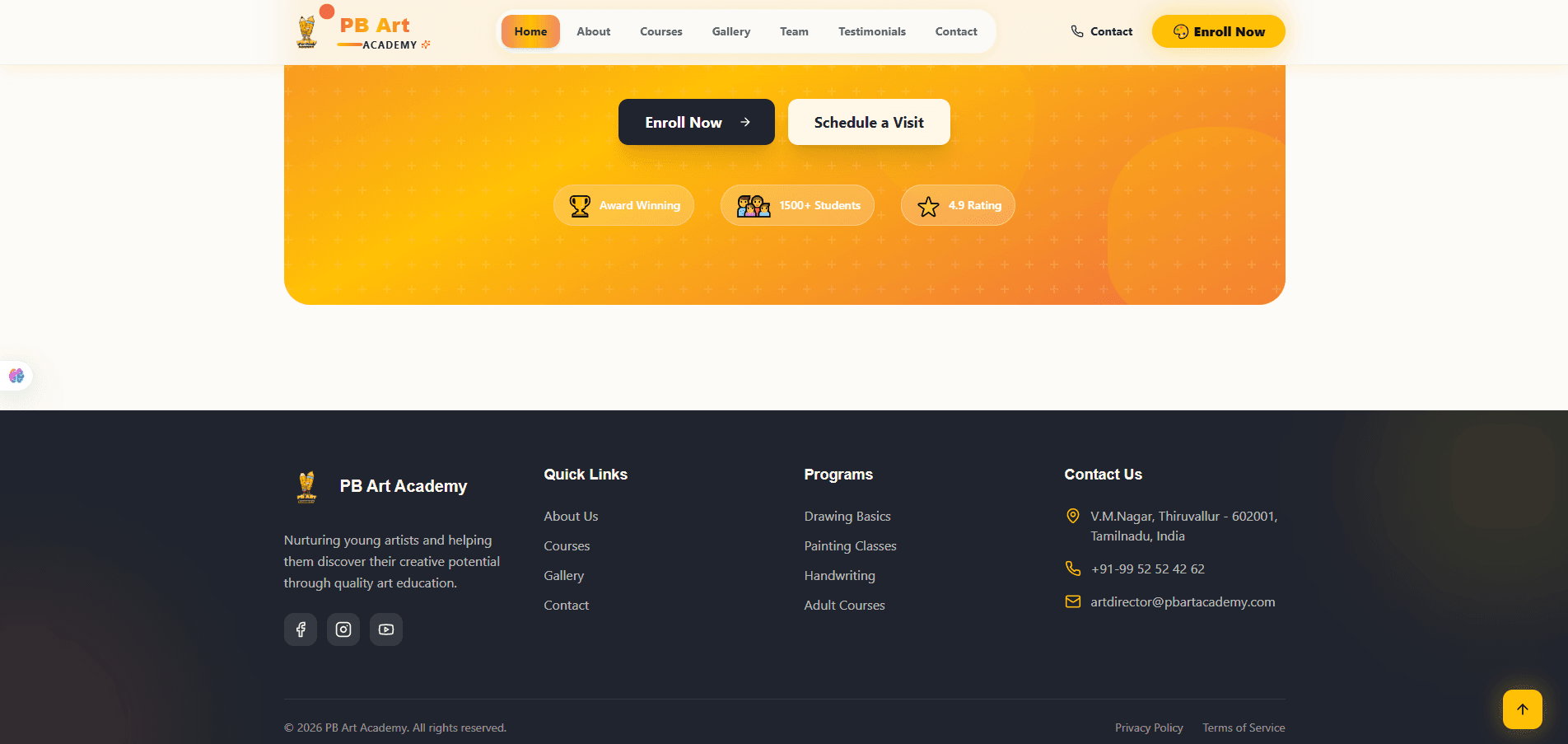Click the 1500+ Students badge
1568x744 pixels.
point(797,205)
